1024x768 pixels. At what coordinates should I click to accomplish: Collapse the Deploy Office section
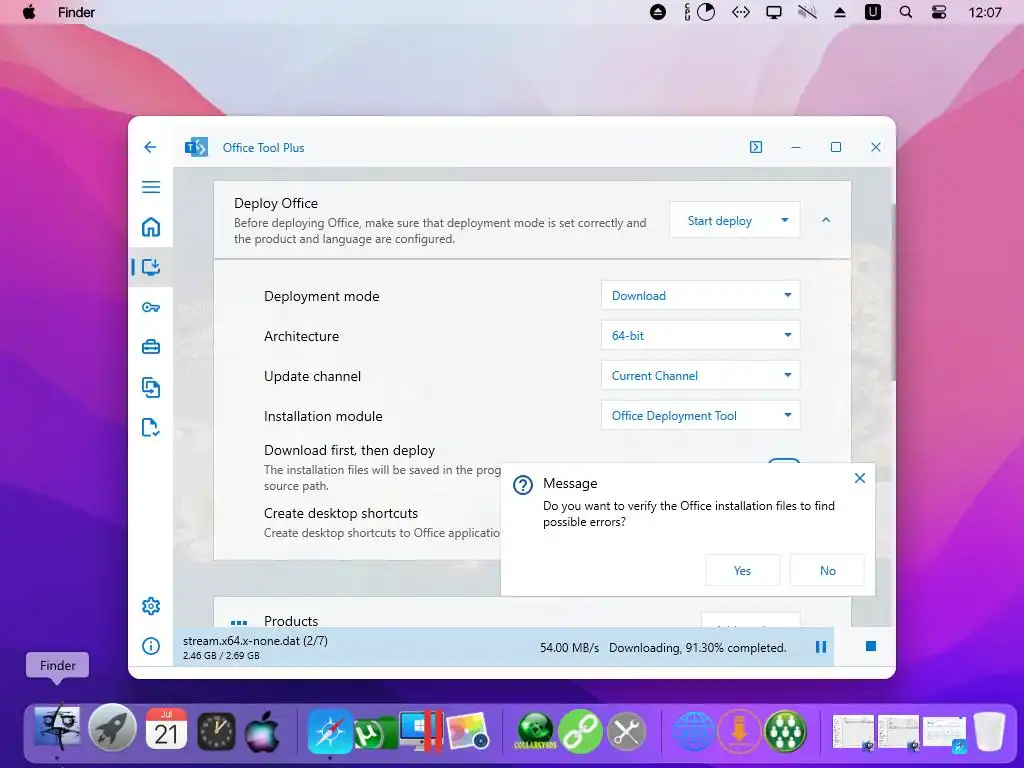coord(825,220)
